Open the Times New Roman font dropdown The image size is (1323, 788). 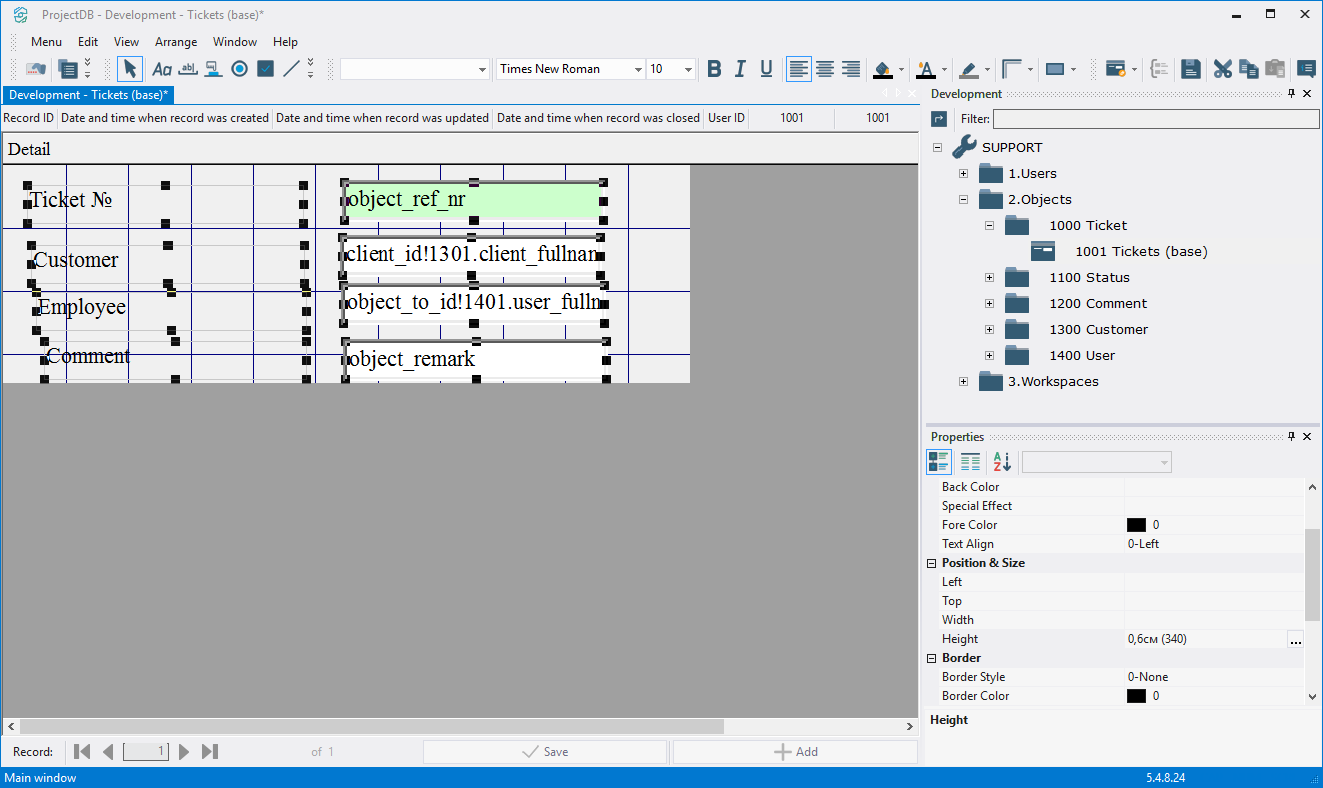[x=638, y=69]
